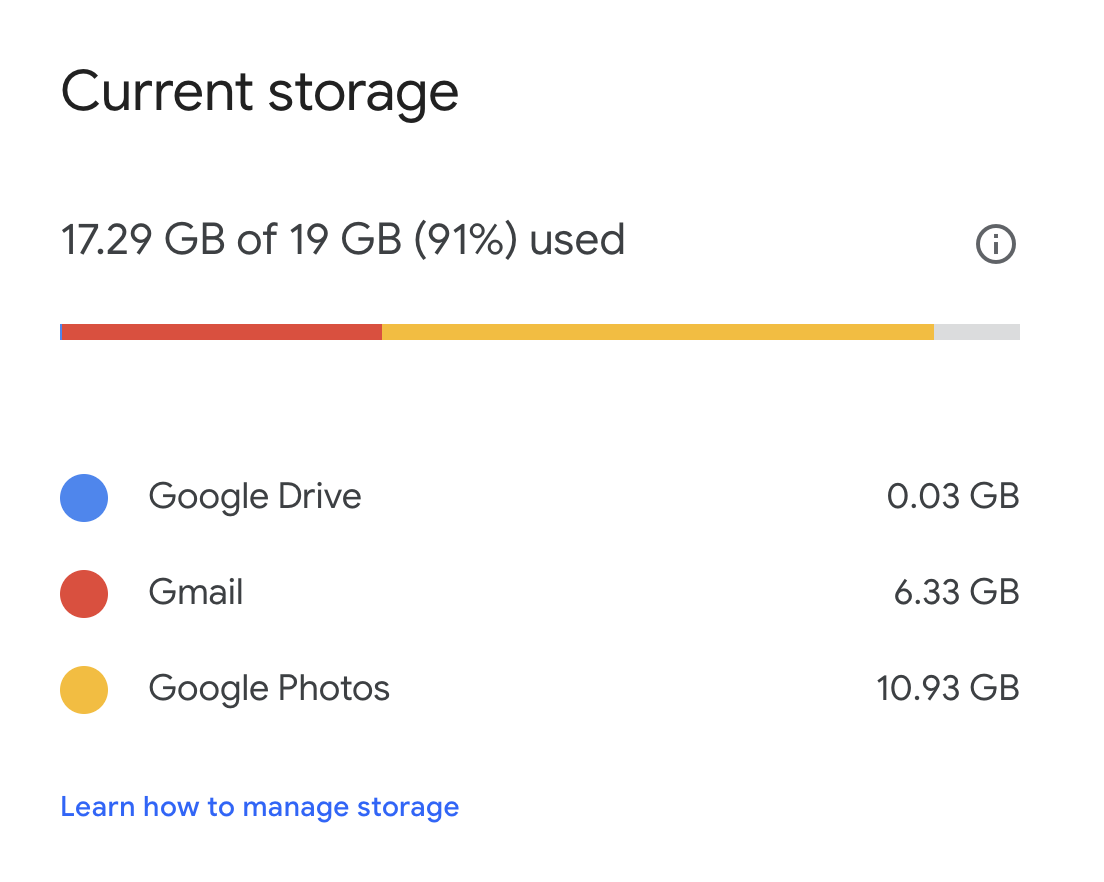The image size is (1104, 882).
Task: Click the red Gmail segment of the storage bar
Action: click(x=220, y=330)
